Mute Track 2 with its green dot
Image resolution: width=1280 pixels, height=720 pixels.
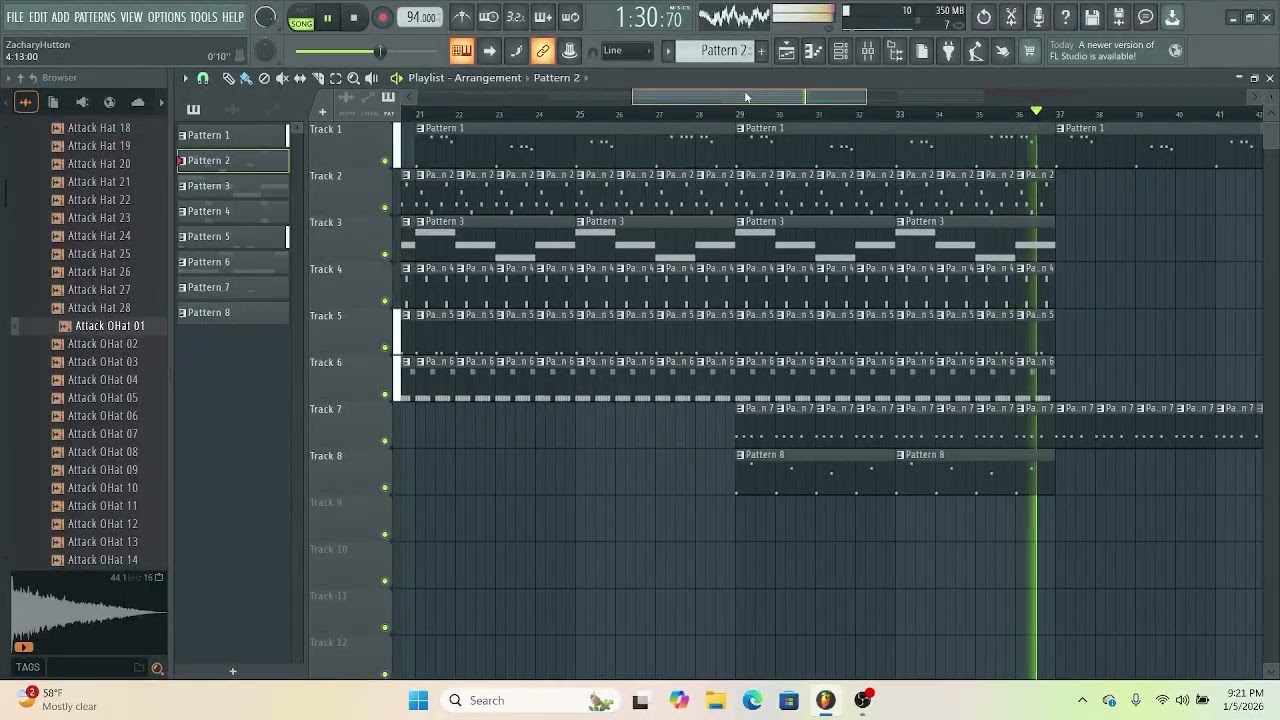coord(385,208)
